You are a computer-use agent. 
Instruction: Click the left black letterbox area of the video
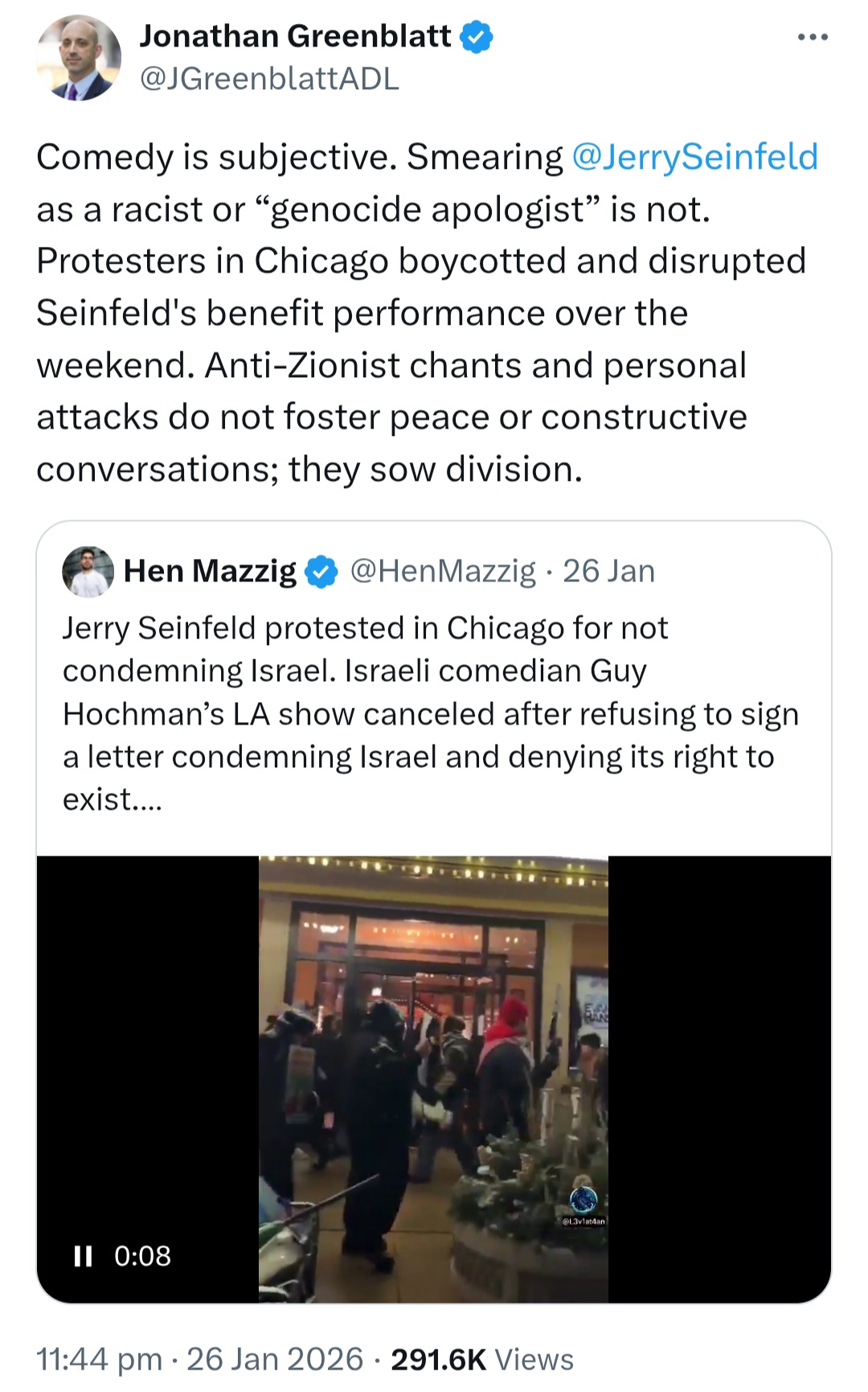click(148, 1045)
